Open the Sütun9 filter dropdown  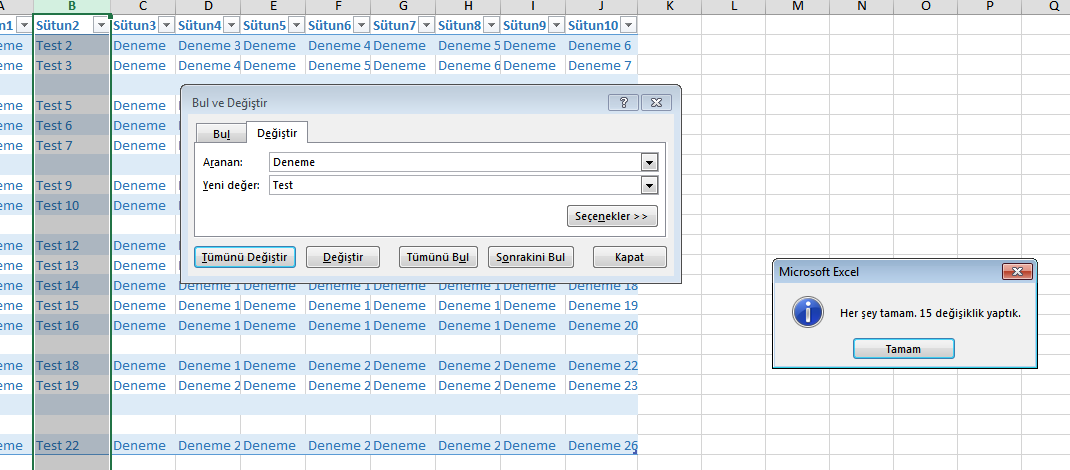[557, 25]
